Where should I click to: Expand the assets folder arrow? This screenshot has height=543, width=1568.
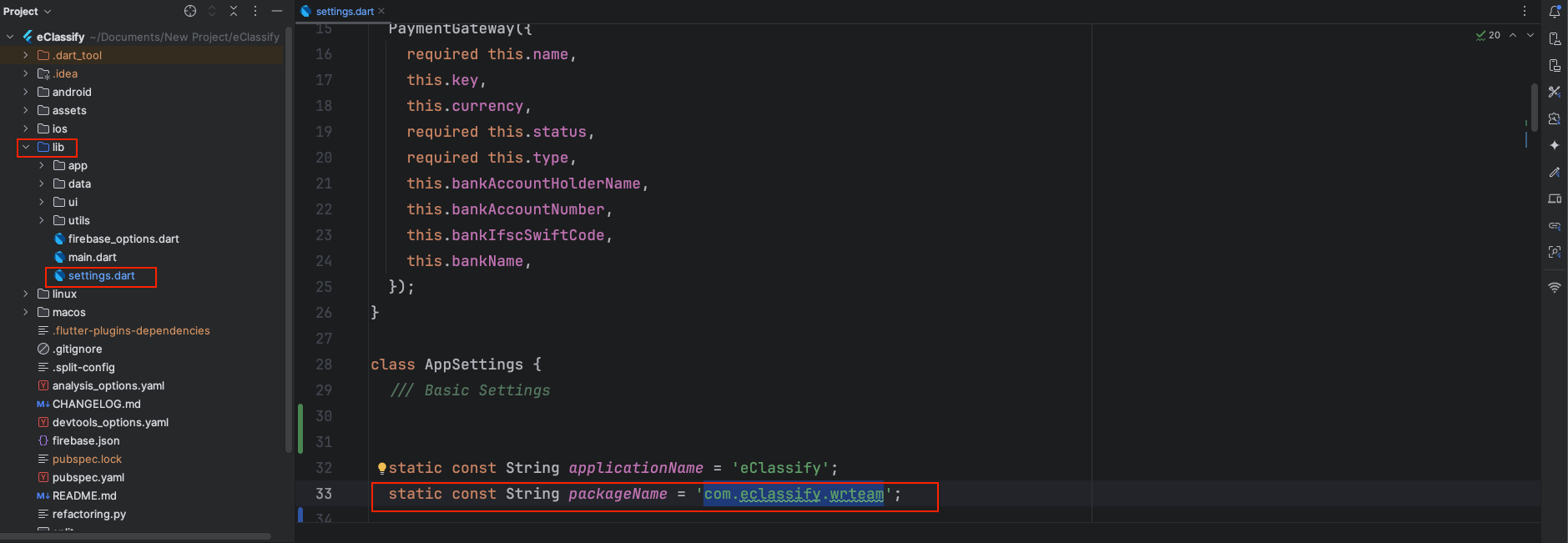click(x=26, y=110)
